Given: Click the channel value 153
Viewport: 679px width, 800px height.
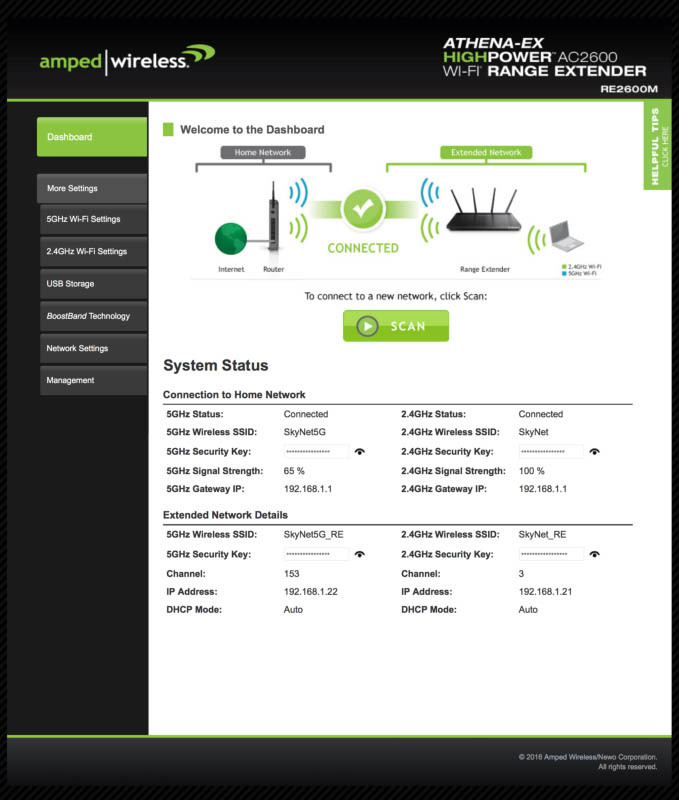Looking at the screenshot, I should coord(291,574).
